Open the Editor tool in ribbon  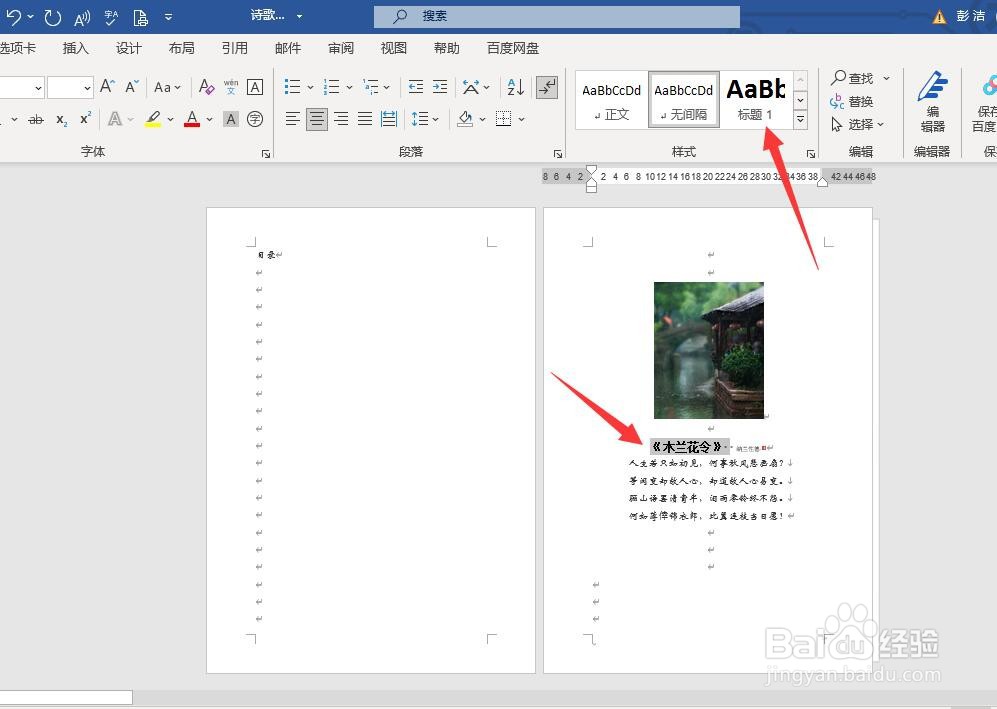[932, 102]
